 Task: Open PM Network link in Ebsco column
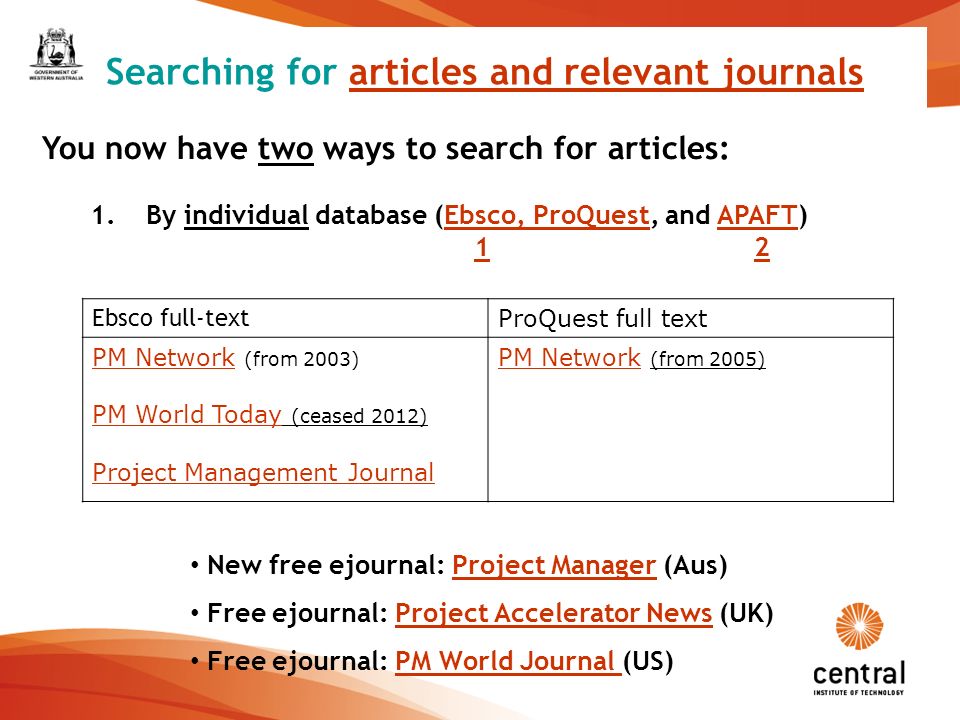click(163, 358)
